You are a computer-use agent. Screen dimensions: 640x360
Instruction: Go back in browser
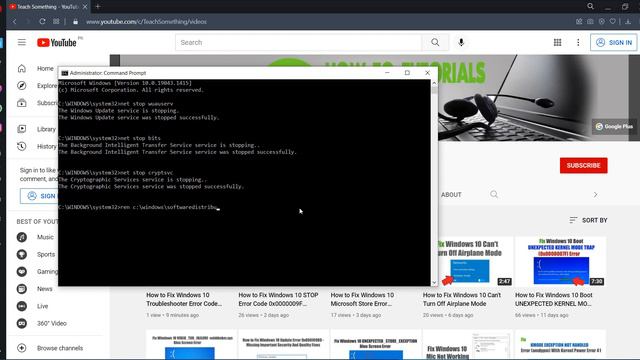coord(15,22)
